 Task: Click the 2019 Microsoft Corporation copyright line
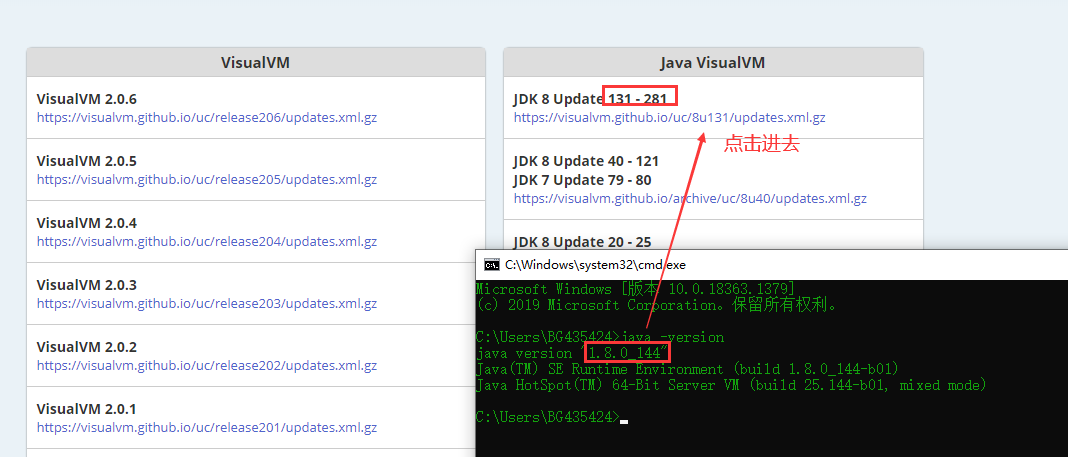(657, 305)
